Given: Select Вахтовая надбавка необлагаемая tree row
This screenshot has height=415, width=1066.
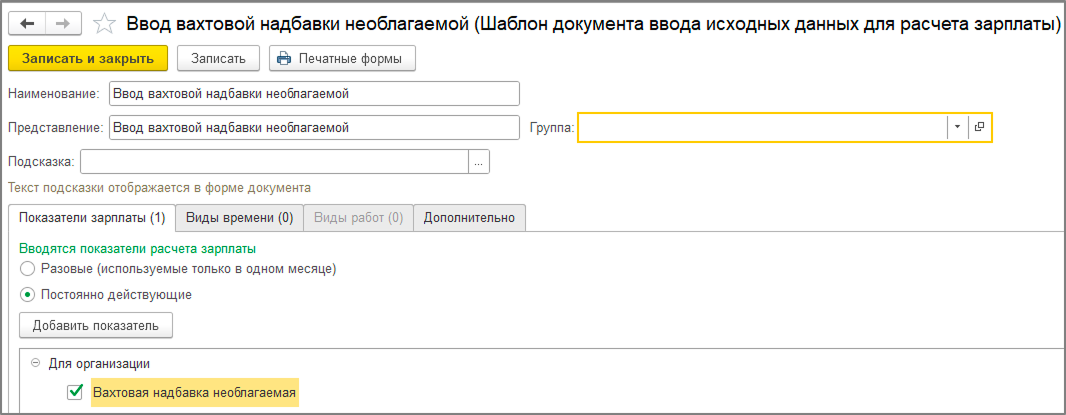Looking at the screenshot, I should click(194, 392).
